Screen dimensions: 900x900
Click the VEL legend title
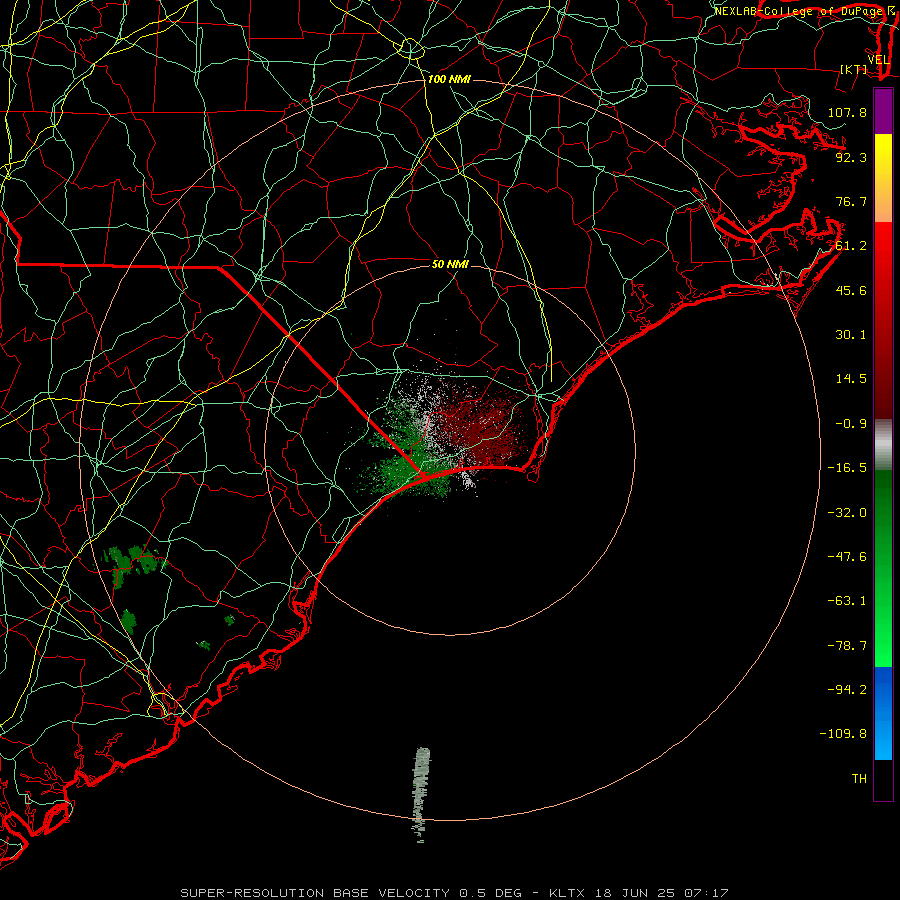[x=878, y=60]
